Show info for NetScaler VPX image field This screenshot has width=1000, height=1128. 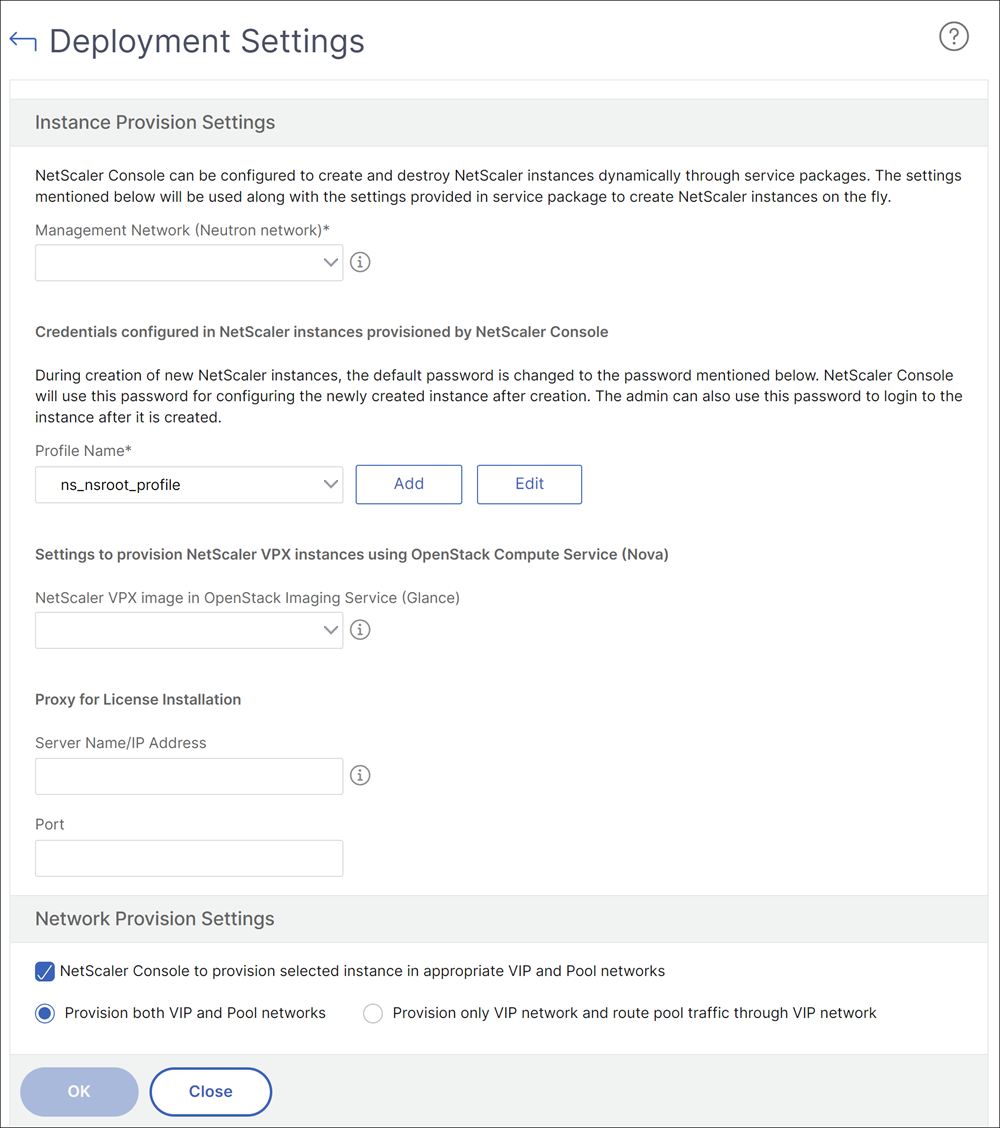coord(360,630)
